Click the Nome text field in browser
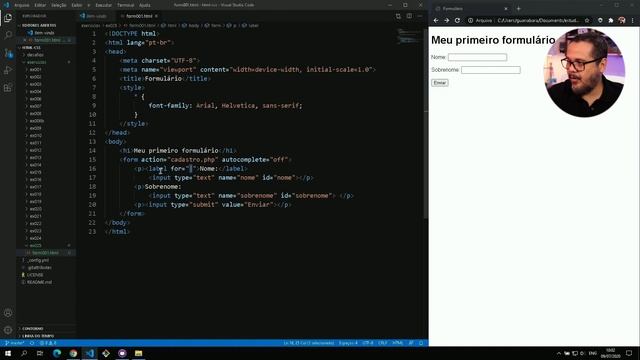Screen dimensions: 640x360 tap(477, 57)
